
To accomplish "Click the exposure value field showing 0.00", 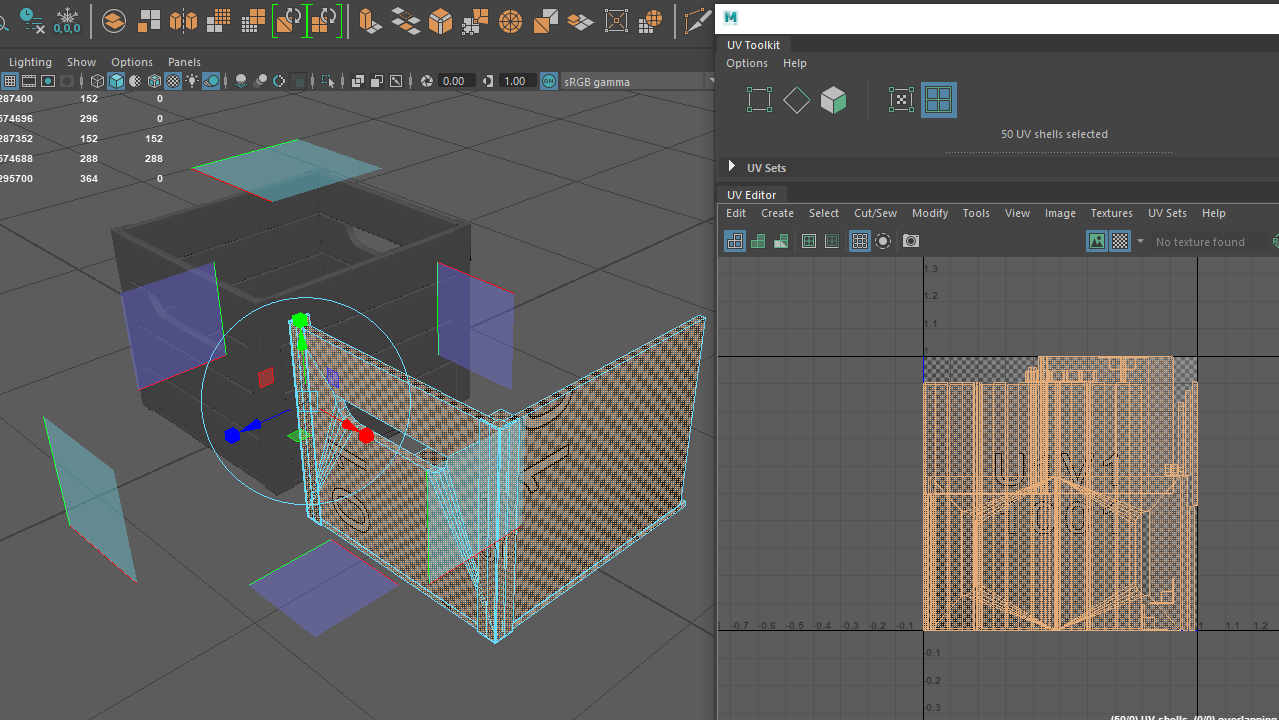I will point(453,81).
